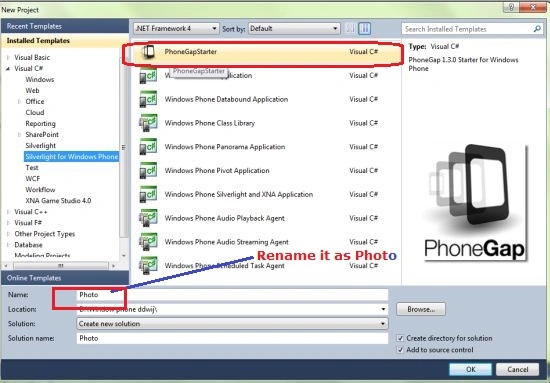Open the Sort by Default dropdown
The height and width of the screenshot is (383, 550).
point(294,28)
